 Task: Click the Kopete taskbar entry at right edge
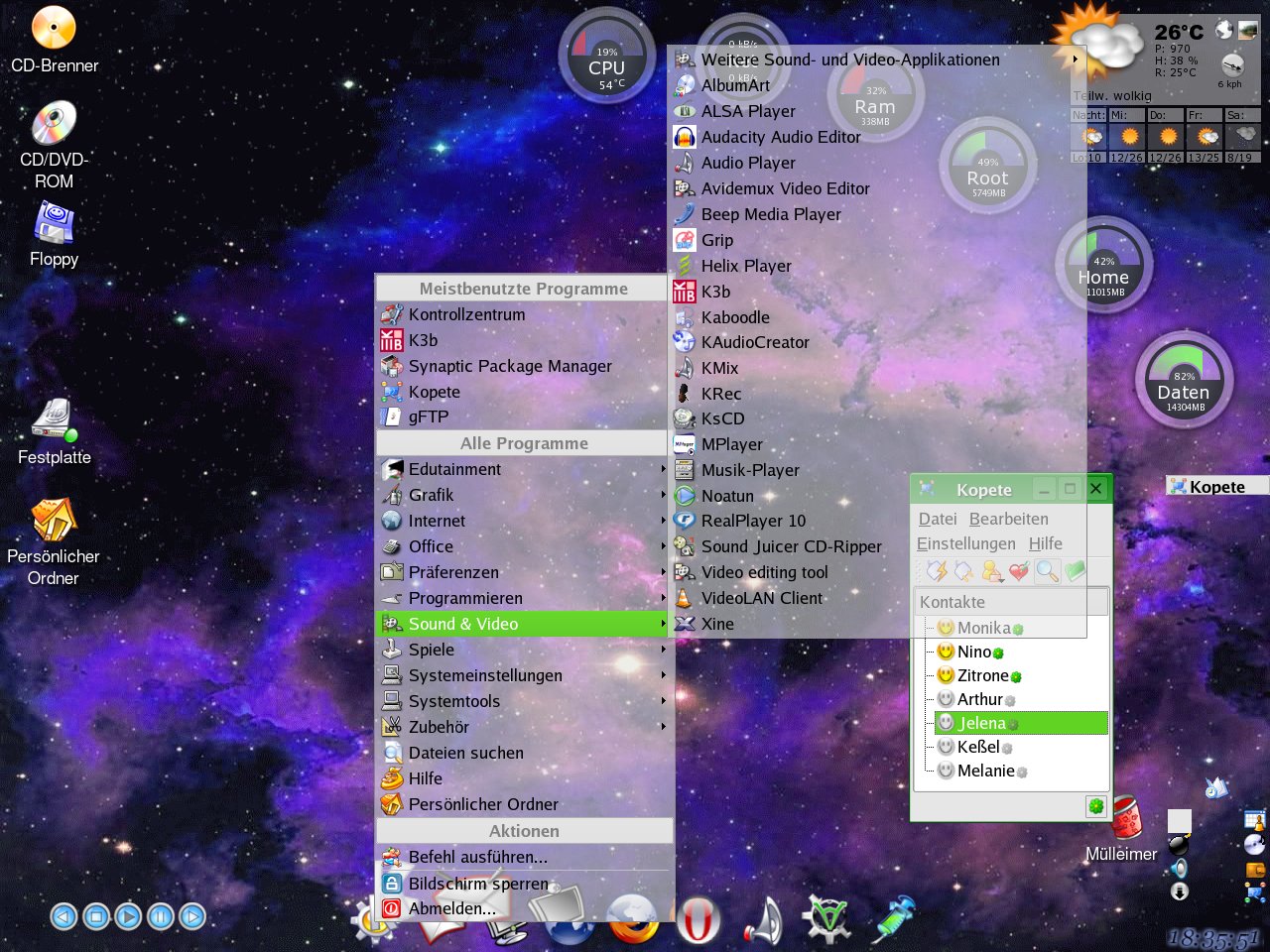(1217, 486)
